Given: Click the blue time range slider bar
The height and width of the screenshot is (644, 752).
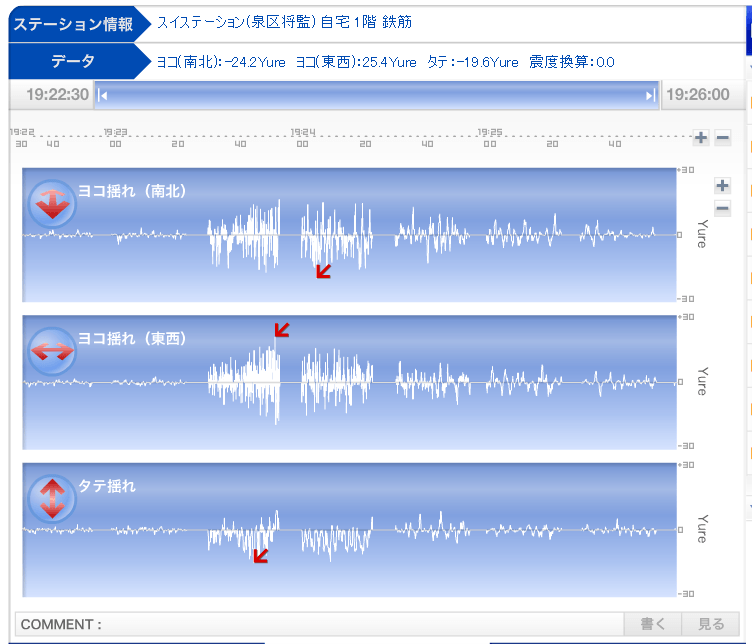Looking at the screenshot, I should [x=376, y=95].
